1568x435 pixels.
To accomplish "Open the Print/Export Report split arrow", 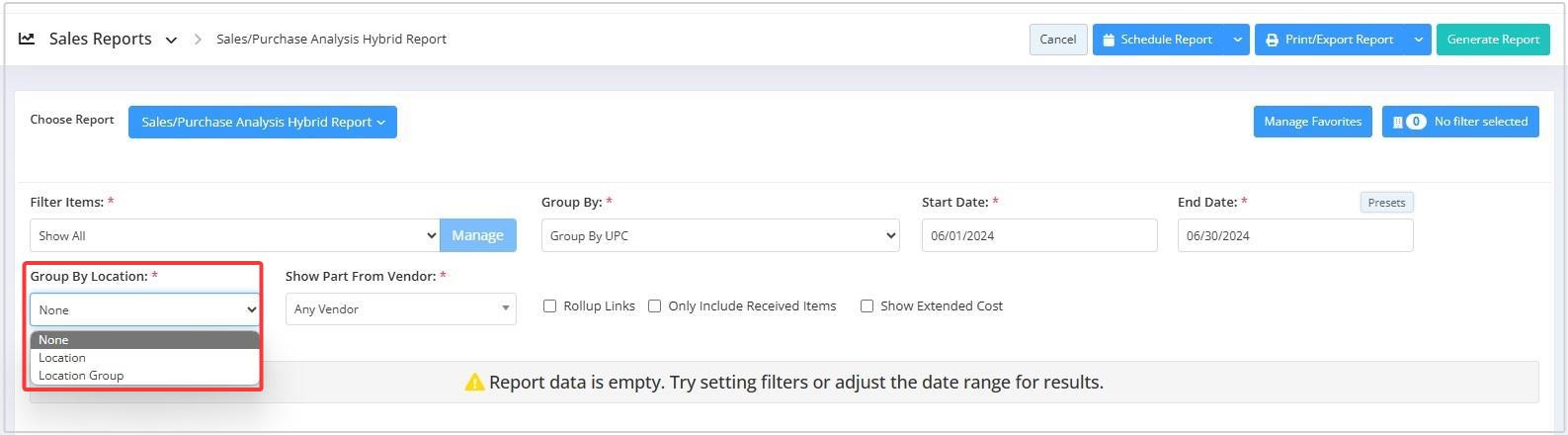I will 1418,40.
